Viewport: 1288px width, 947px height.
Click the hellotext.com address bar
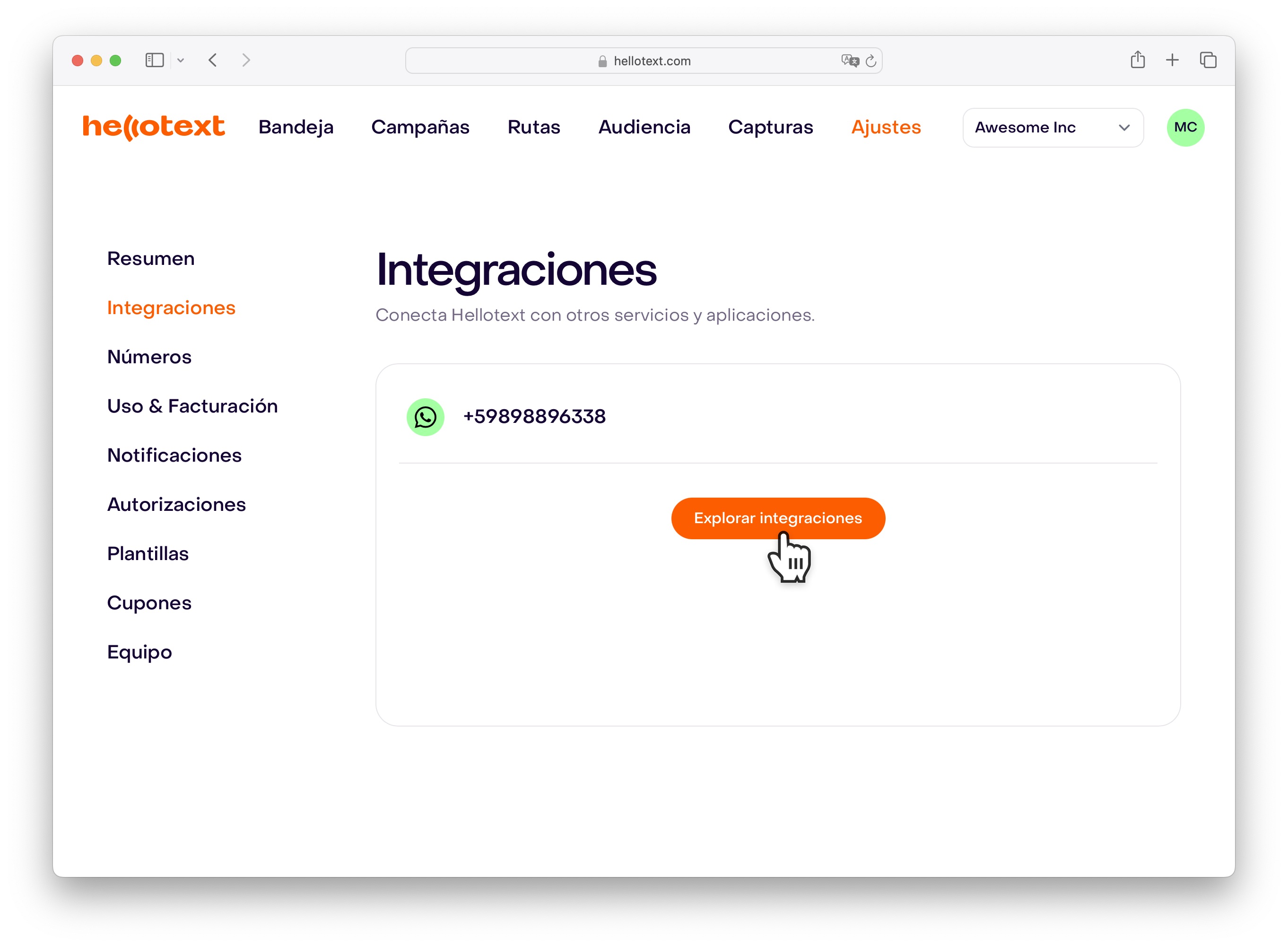644,61
